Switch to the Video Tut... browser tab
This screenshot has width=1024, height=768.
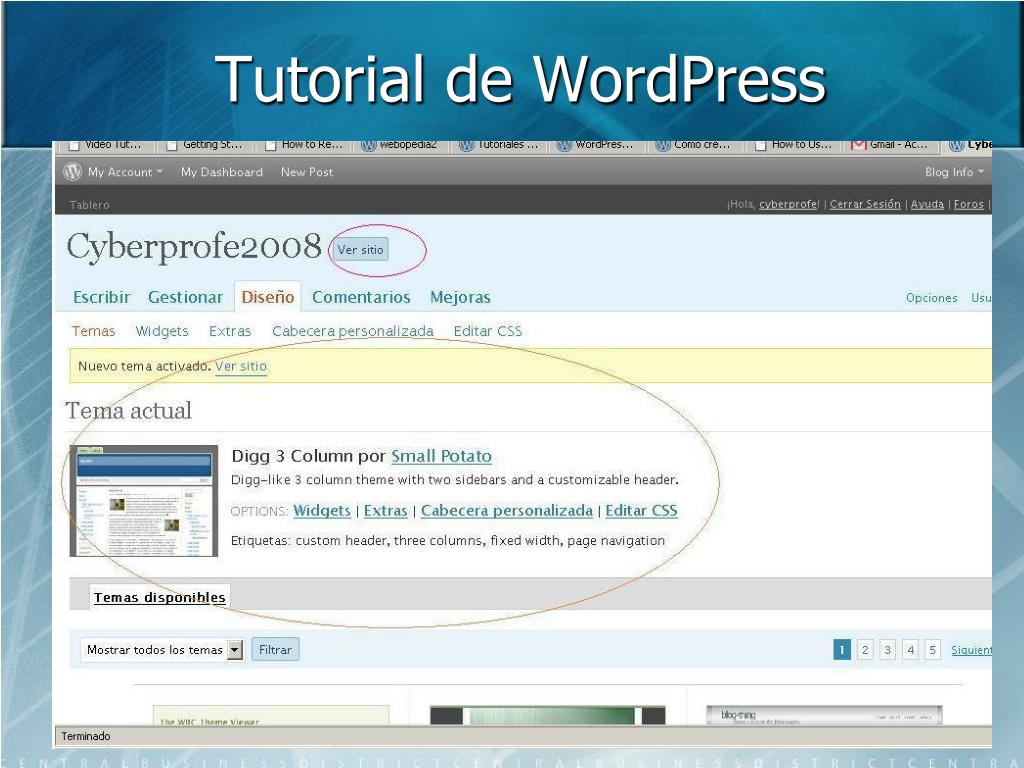pyautogui.click(x=106, y=145)
